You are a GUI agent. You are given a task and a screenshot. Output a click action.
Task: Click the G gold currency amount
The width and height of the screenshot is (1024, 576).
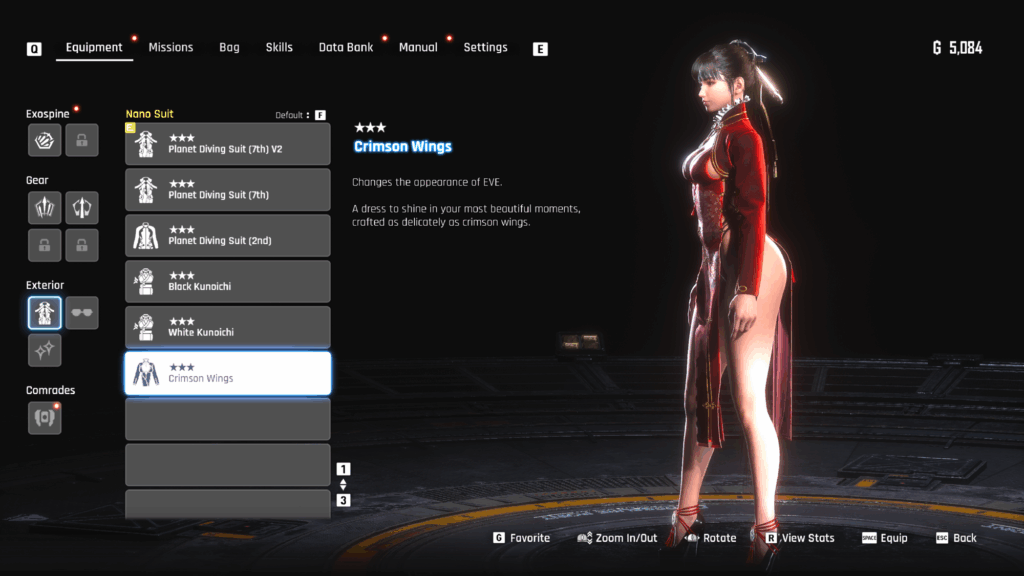(957, 48)
